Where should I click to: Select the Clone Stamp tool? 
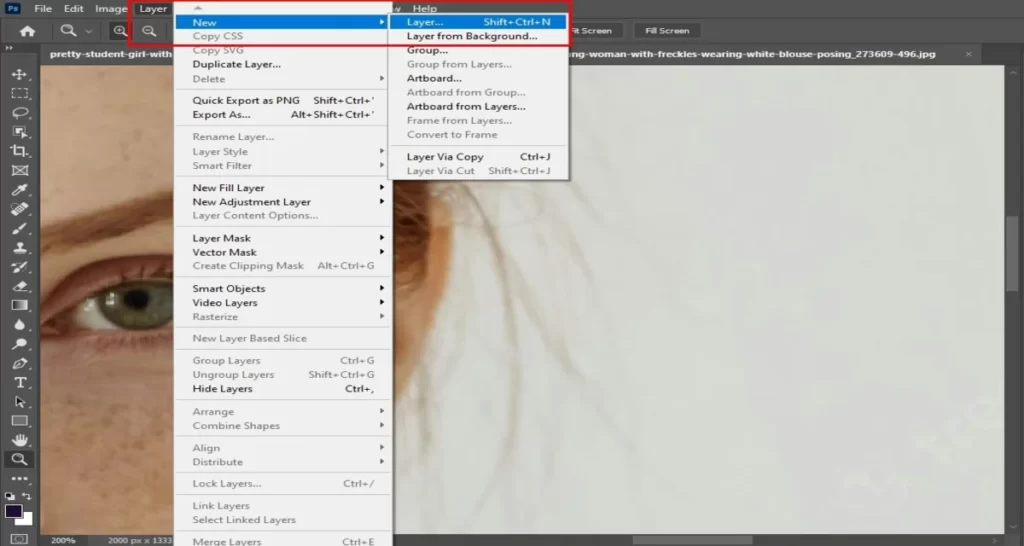(20, 248)
